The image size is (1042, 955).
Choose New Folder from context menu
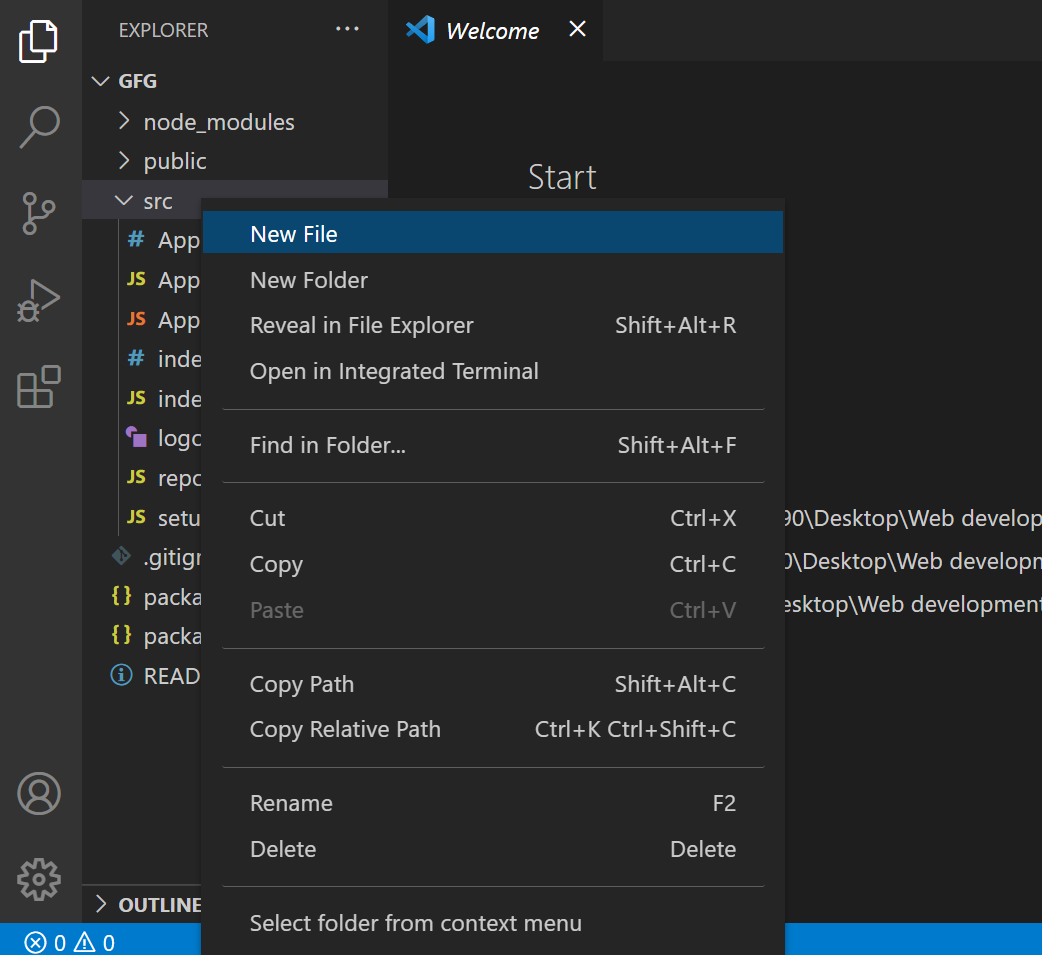(309, 280)
